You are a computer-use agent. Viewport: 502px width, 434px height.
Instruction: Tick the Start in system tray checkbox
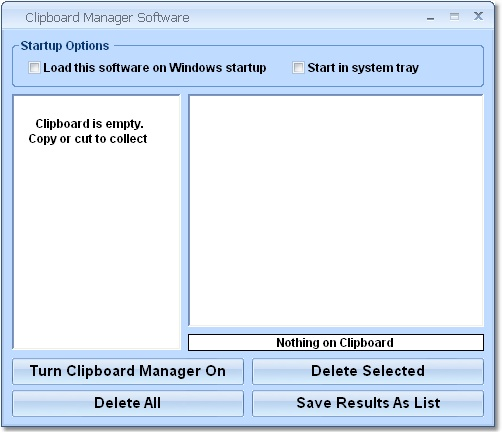point(298,68)
